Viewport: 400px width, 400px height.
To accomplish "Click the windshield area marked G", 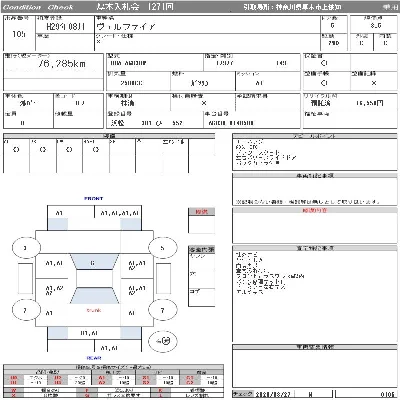I will coord(94,263).
